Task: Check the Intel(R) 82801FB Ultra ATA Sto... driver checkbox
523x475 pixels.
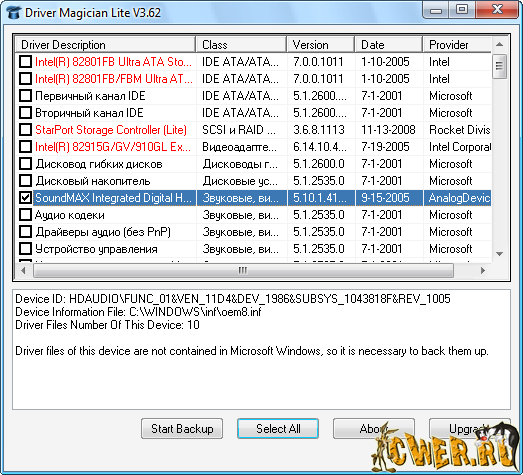Action: [x=25, y=62]
